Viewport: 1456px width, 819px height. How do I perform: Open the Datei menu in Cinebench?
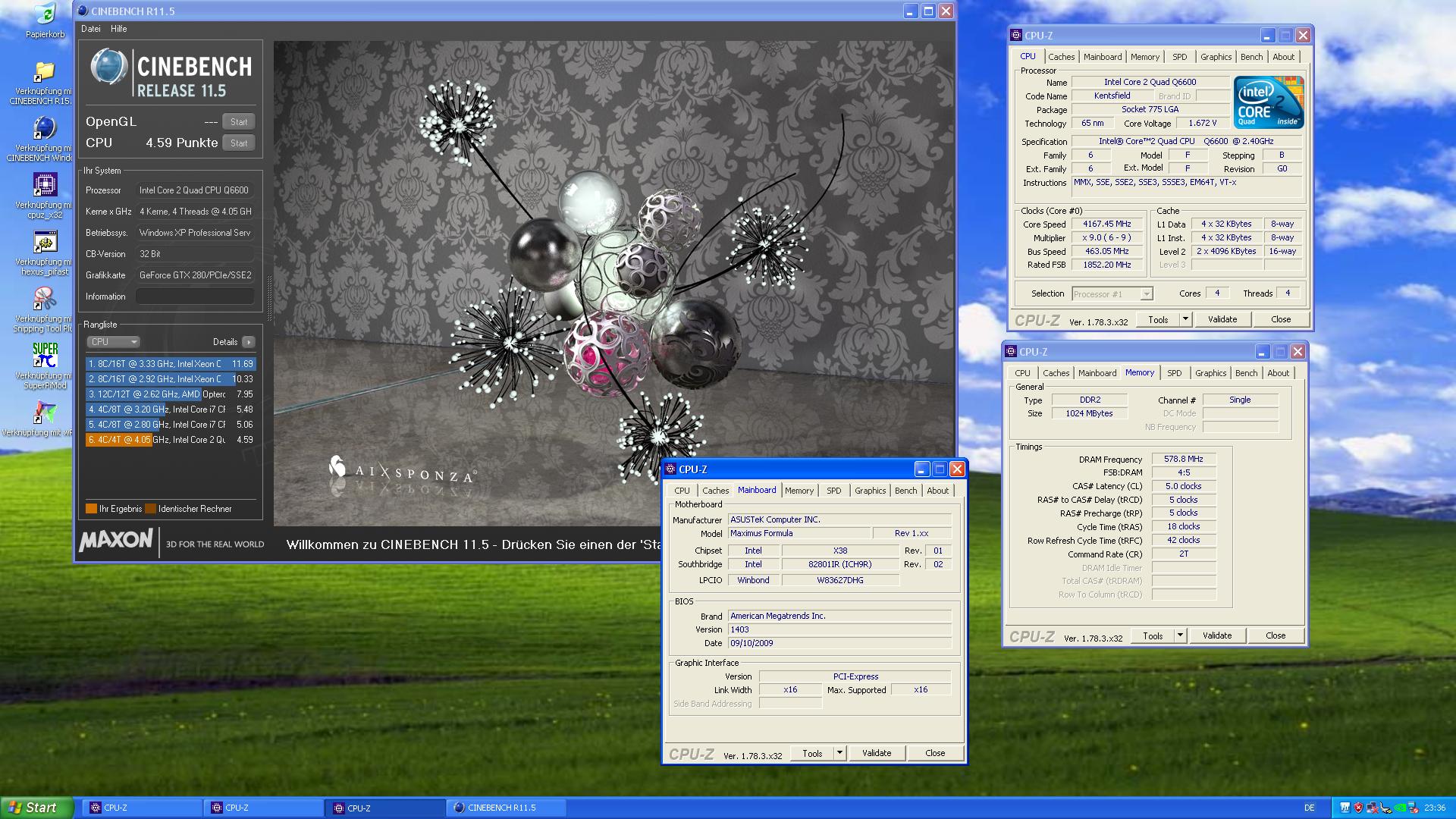(91, 29)
